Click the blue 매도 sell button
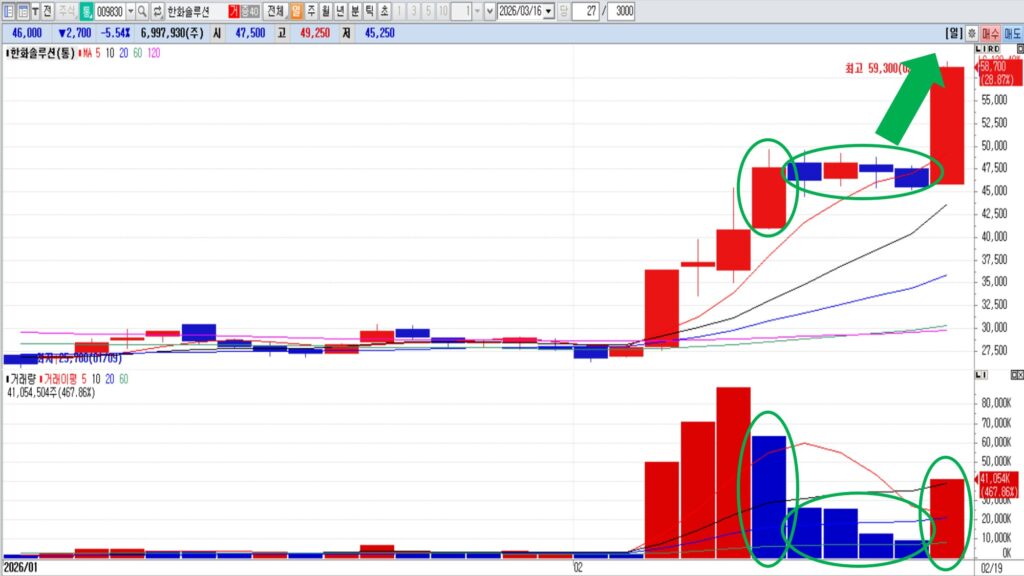Viewport: 1024px width, 576px height. tap(1012, 33)
